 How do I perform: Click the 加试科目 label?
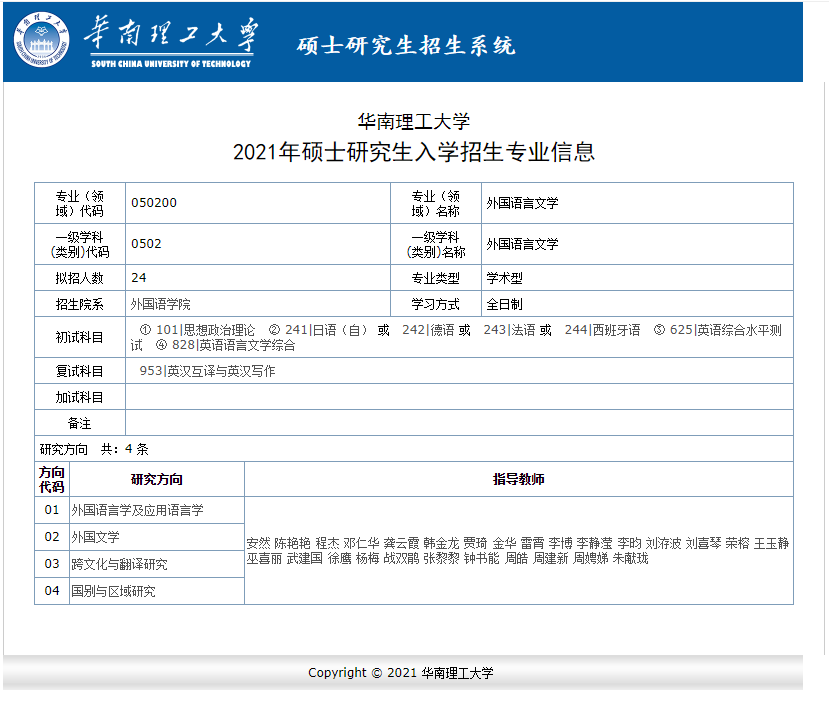80,397
